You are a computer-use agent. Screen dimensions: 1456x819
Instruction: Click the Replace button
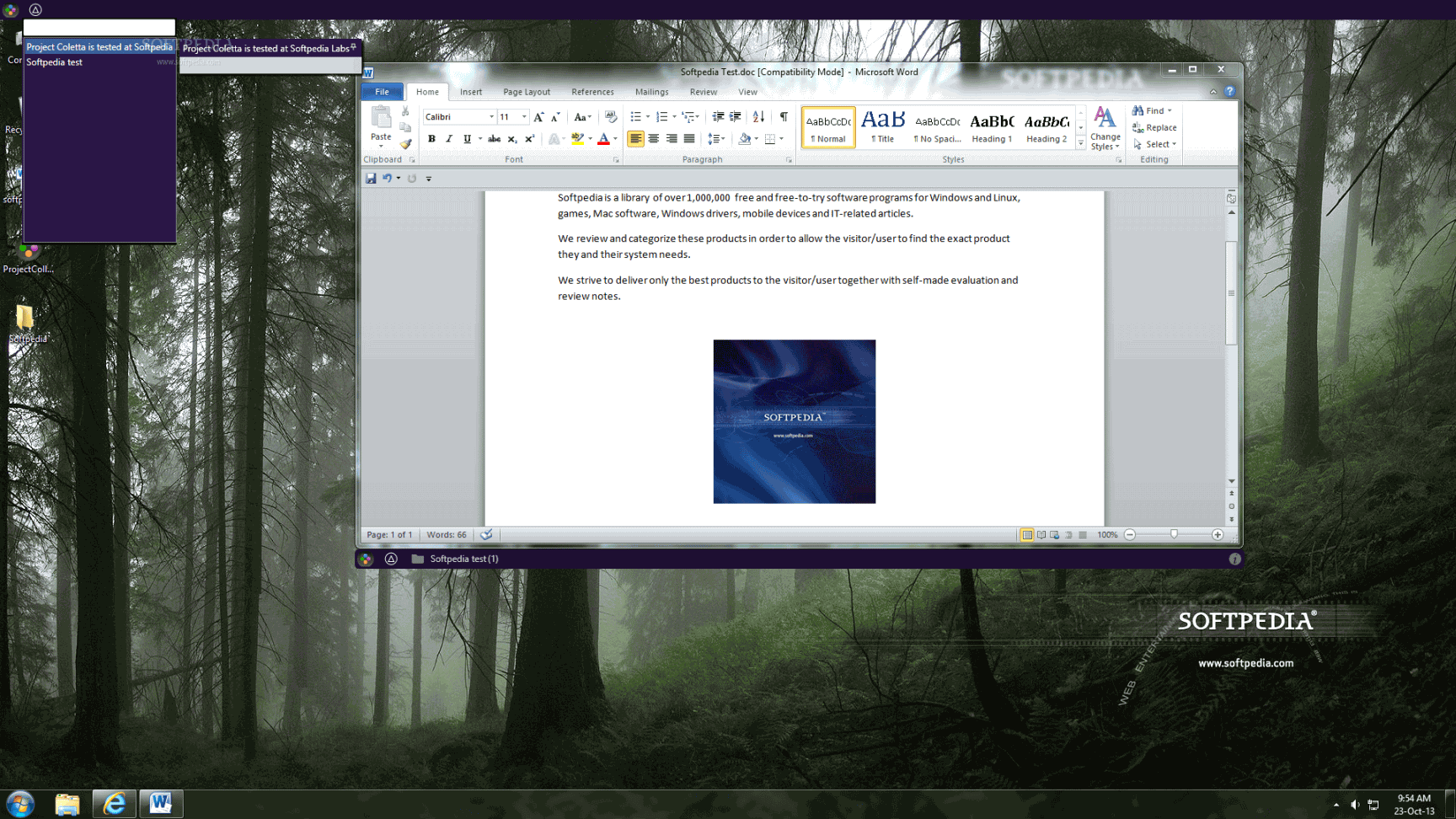pos(1154,127)
